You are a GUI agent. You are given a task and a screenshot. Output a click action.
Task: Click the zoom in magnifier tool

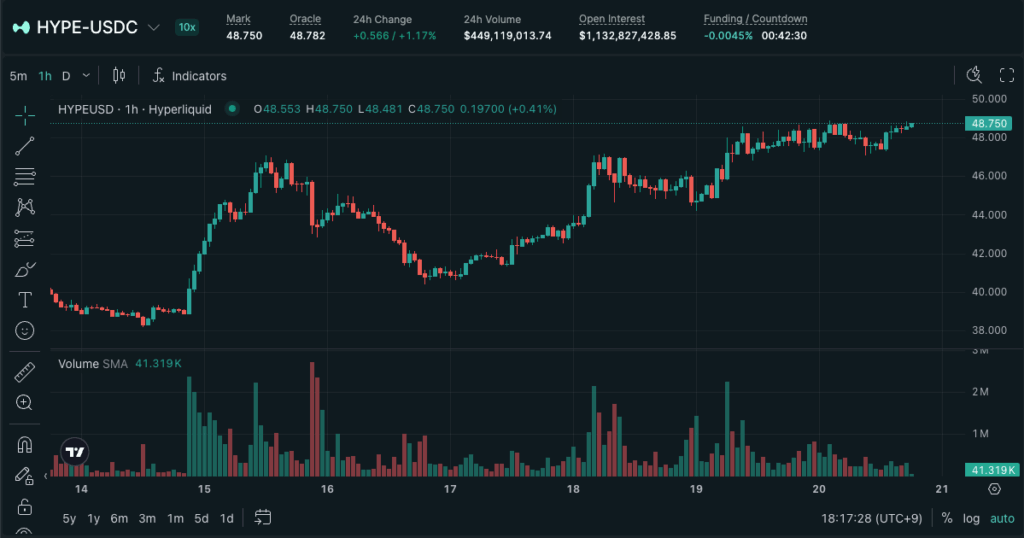(25, 402)
